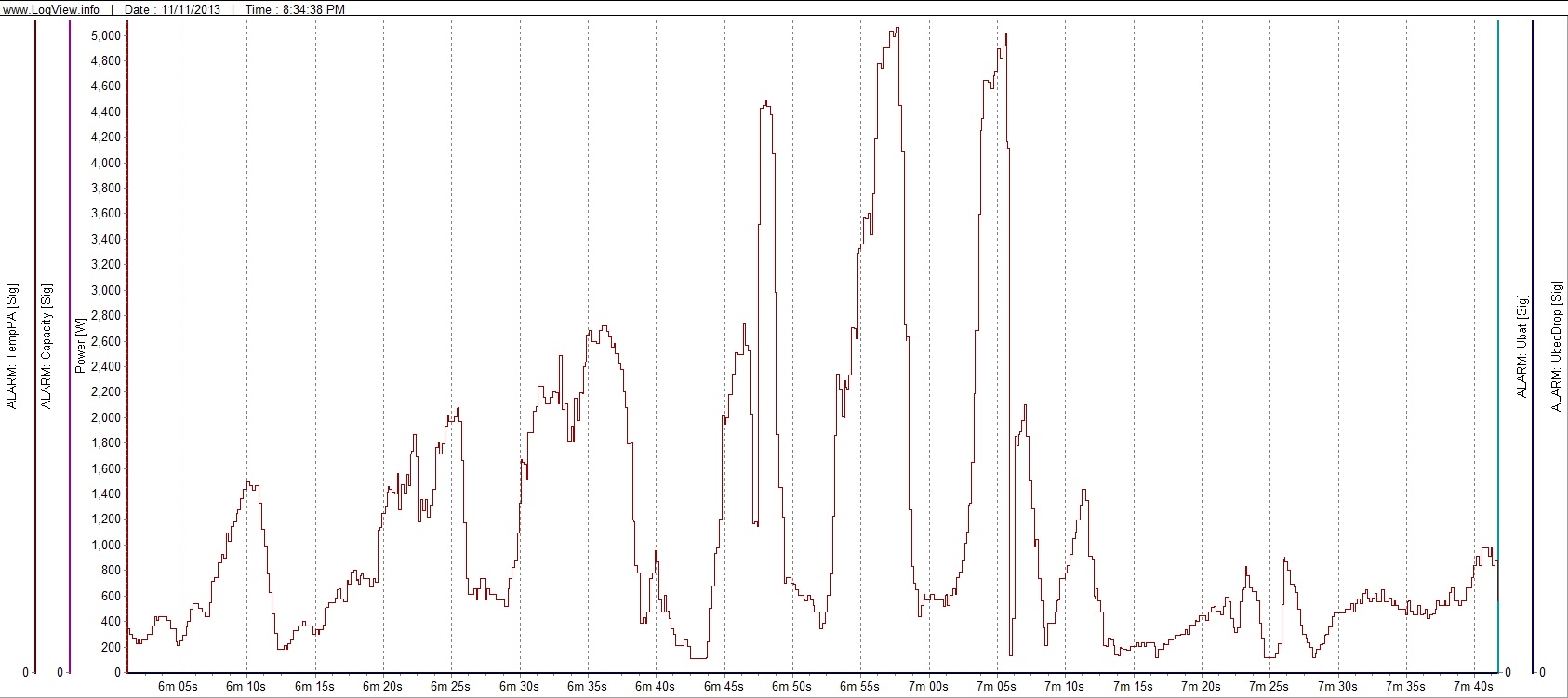
Task: Select the ALARM: Ubat [Sig] axis label
Action: coord(1522,347)
